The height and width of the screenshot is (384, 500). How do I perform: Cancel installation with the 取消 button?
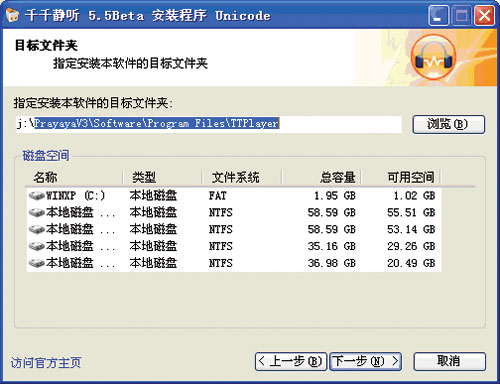point(449,361)
